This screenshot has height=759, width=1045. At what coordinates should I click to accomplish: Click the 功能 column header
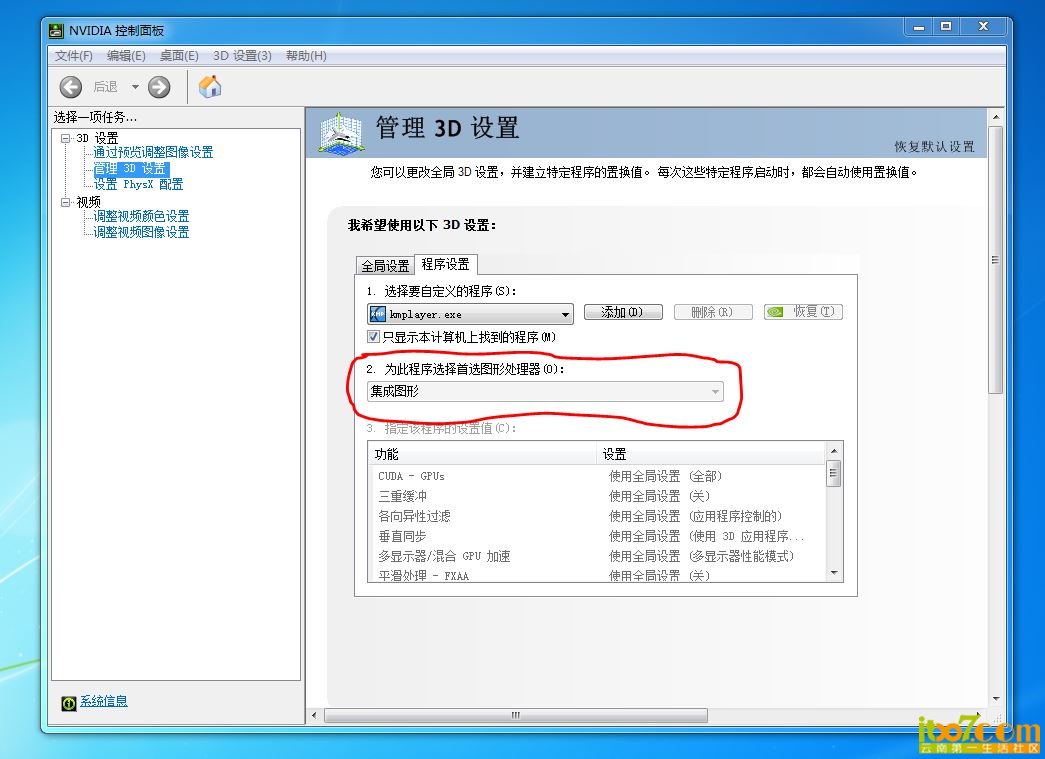pyautogui.click(x=482, y=454)
